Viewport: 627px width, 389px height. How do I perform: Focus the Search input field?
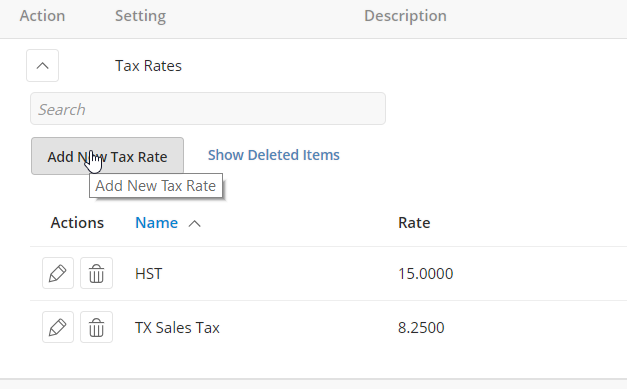(208, 109)
